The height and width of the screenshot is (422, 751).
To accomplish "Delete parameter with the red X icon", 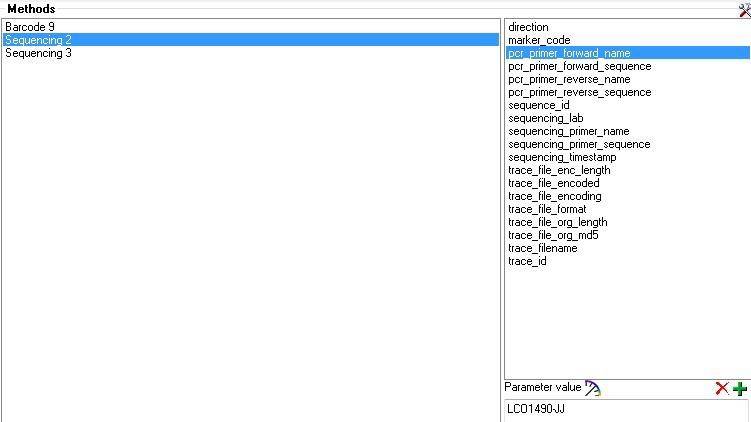I will (x=722, y=388).
